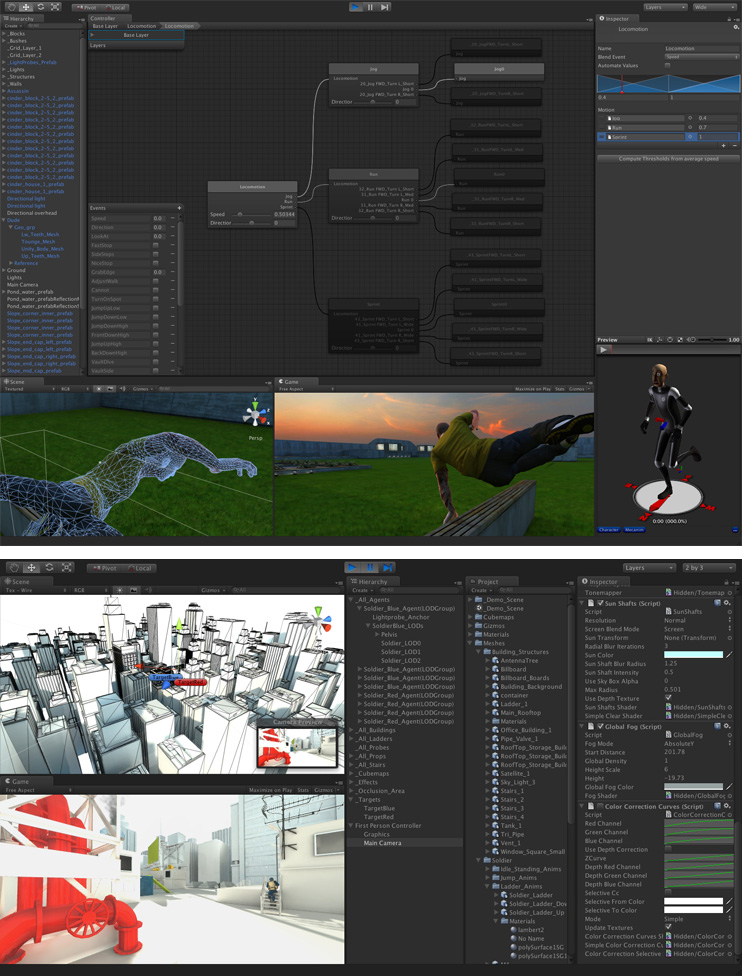This screenshot has height=976, width=742.
Task: Click the AntennaTree mesh asset icon
Action: point(495,661)
